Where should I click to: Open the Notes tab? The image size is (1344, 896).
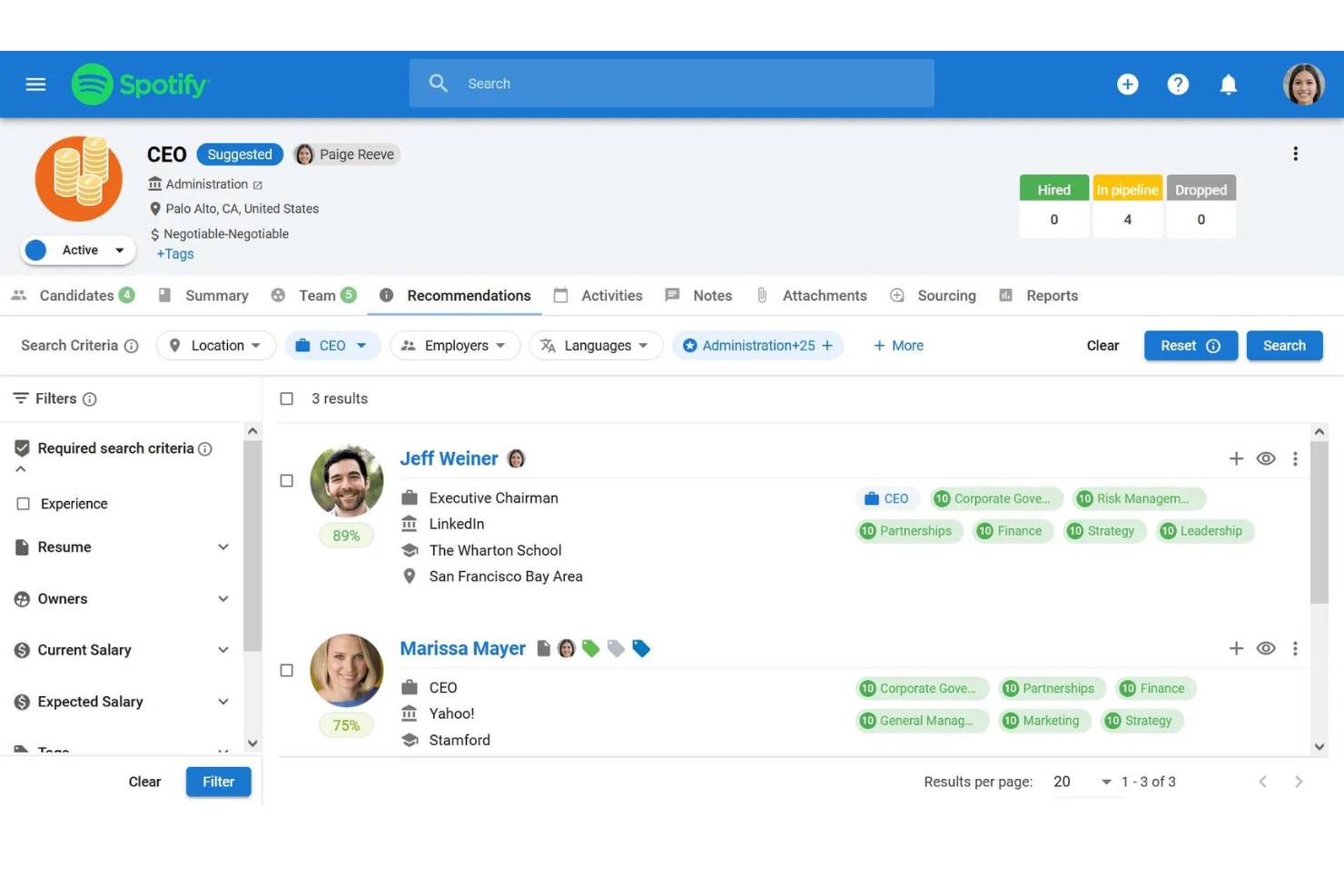[x=698, y=296]
